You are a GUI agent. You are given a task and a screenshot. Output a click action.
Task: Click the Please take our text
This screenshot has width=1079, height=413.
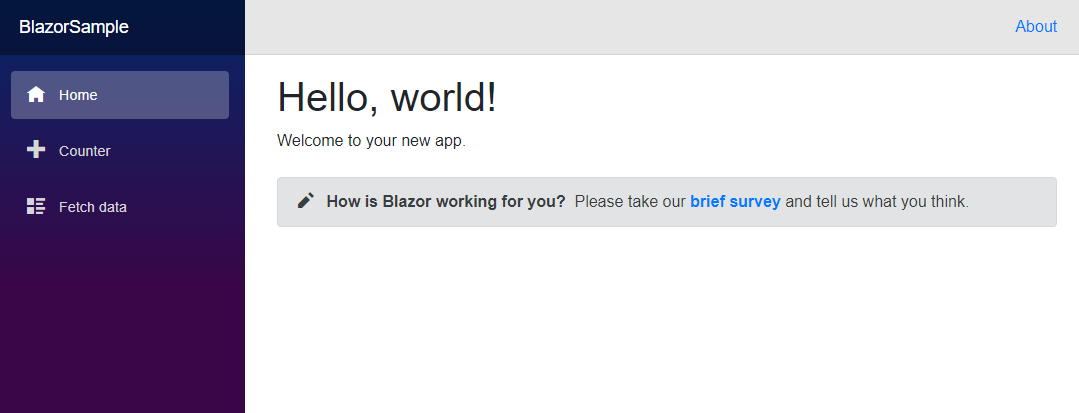pyautogui.click(x=630, y=202)
